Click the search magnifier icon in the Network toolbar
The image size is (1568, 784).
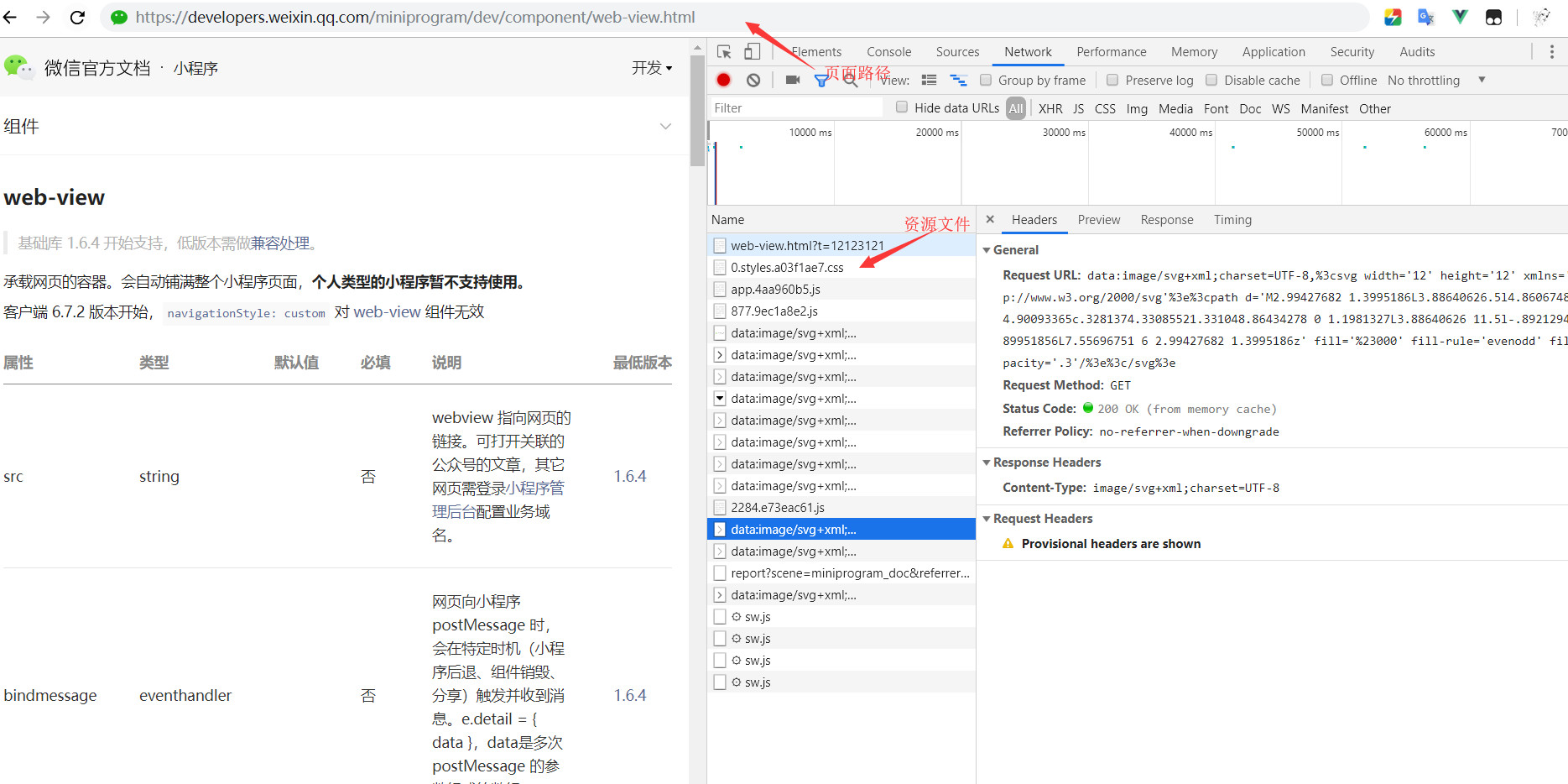point(851,80)
